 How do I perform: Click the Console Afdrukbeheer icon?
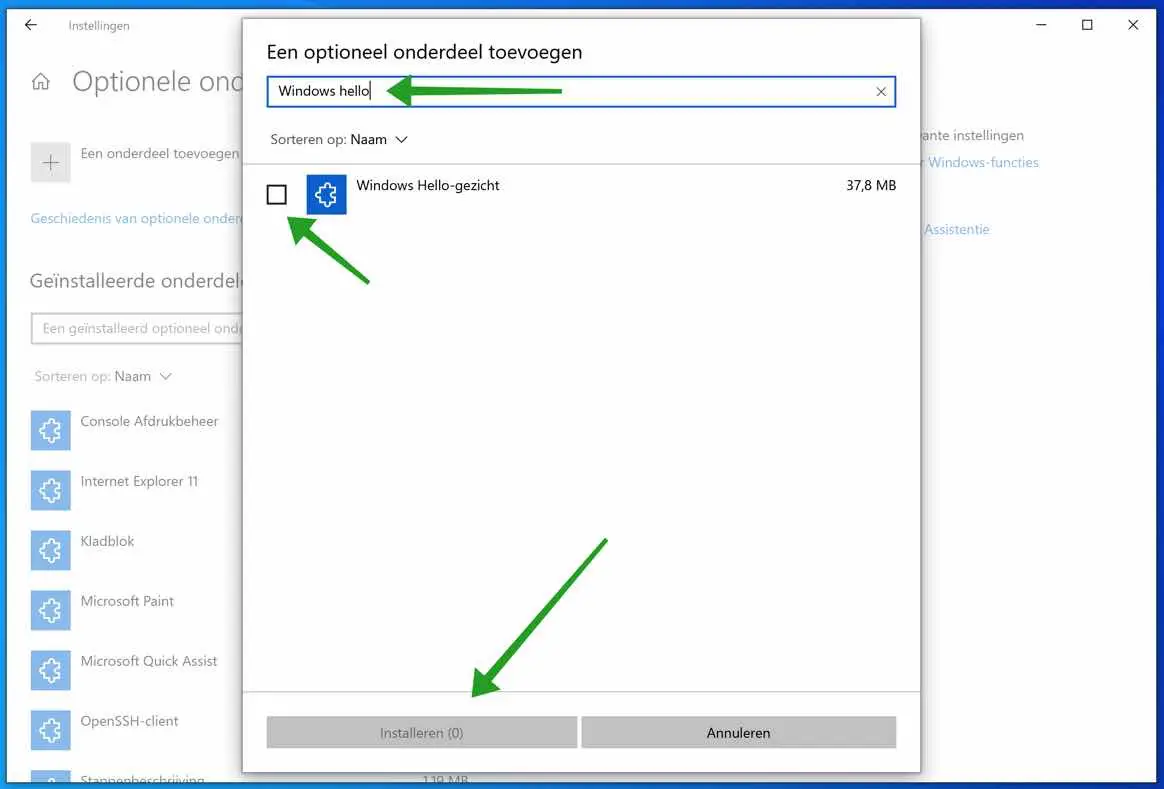coord(50,430)
